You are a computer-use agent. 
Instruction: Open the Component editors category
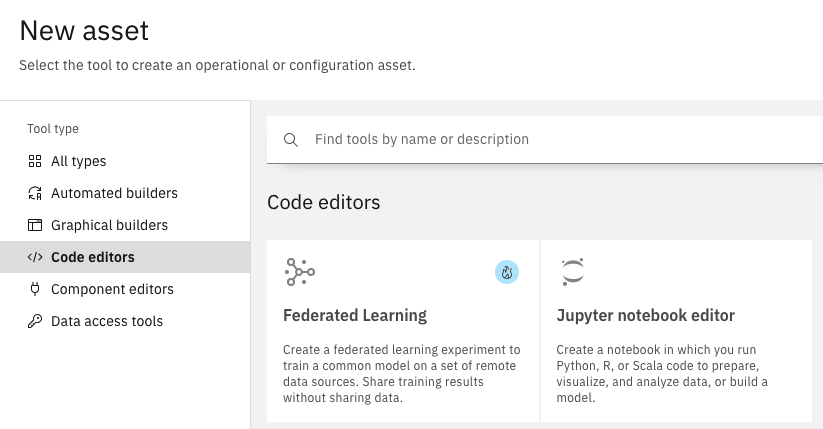point(112,289)
